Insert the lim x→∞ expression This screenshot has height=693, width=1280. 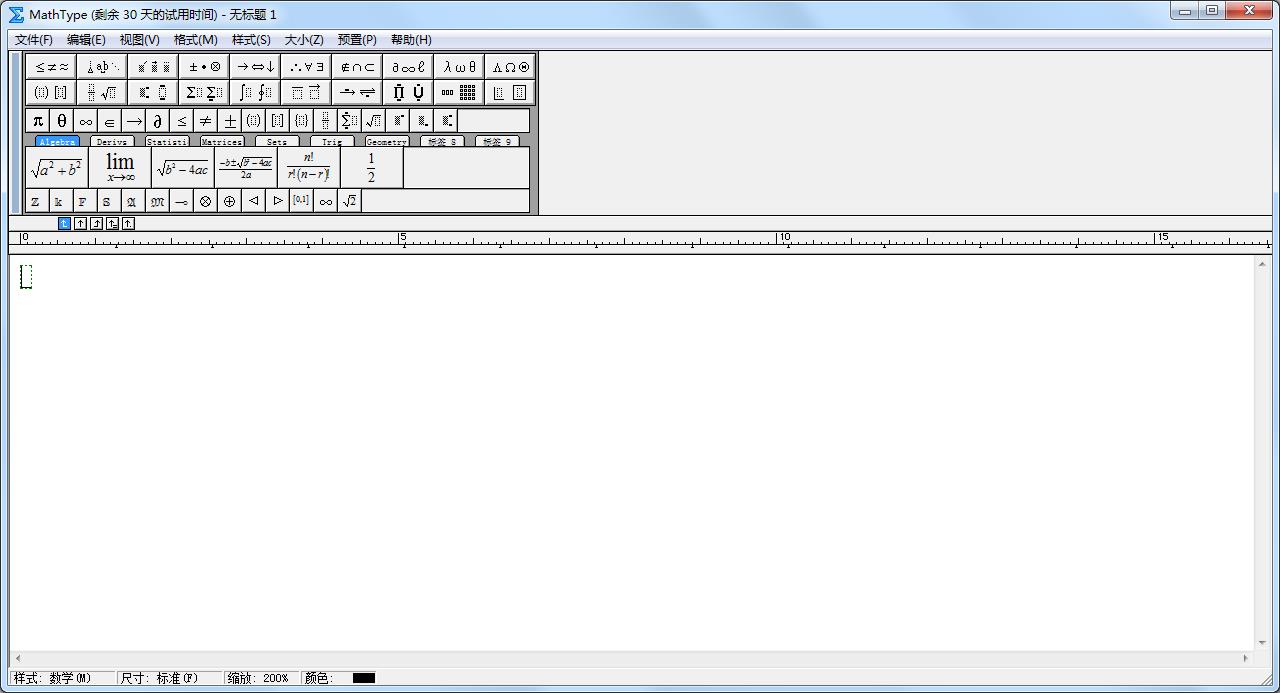[x=120, y=168]
